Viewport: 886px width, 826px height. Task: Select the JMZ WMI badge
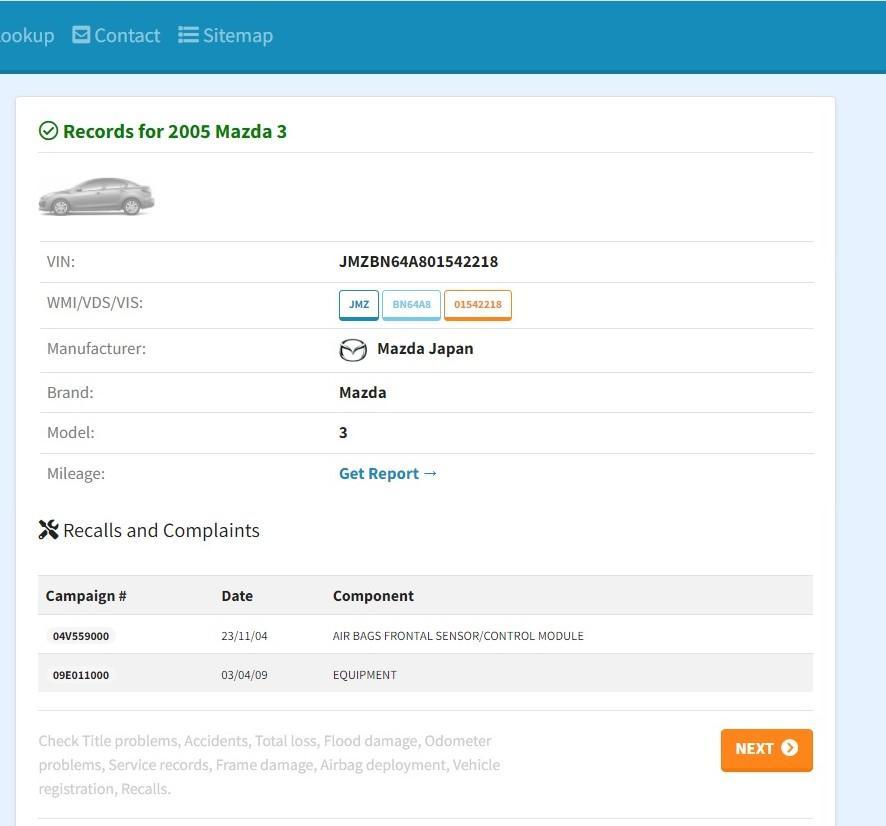(x=359, y=305)
